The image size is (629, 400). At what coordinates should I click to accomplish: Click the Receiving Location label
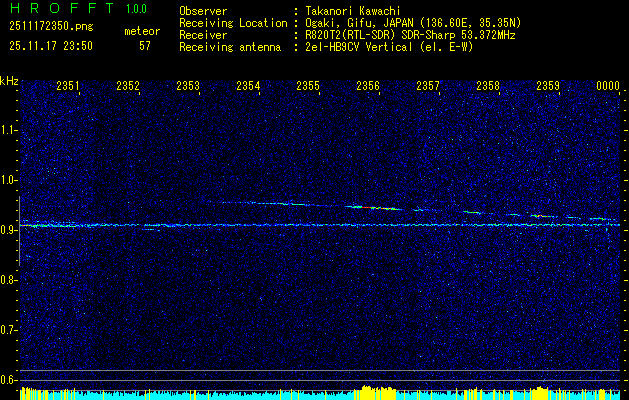pyautogui.click(x=233, y=23)
